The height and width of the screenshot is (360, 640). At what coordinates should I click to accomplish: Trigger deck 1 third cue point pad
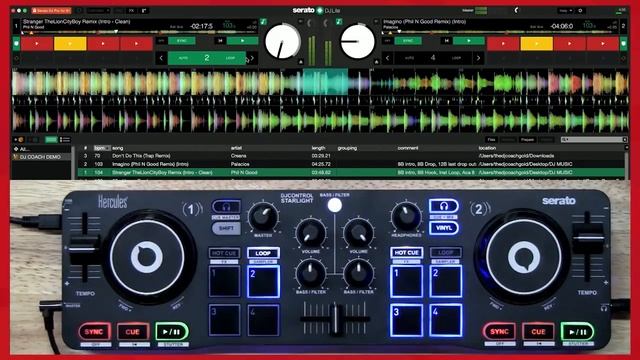point(103,43)
